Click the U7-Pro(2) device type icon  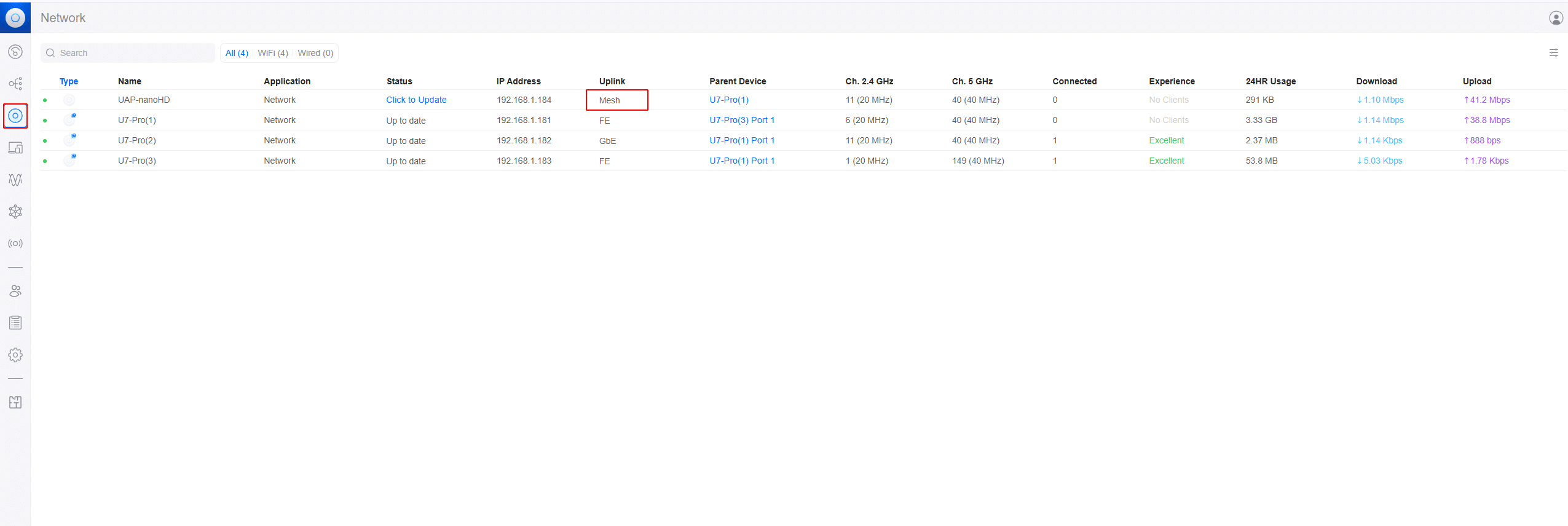69,140
